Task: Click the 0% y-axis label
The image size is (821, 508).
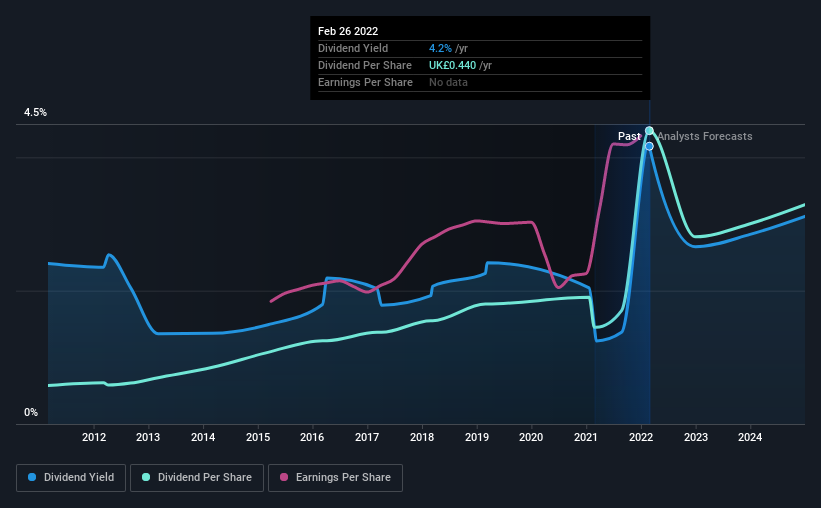Action: pos(31,413)
